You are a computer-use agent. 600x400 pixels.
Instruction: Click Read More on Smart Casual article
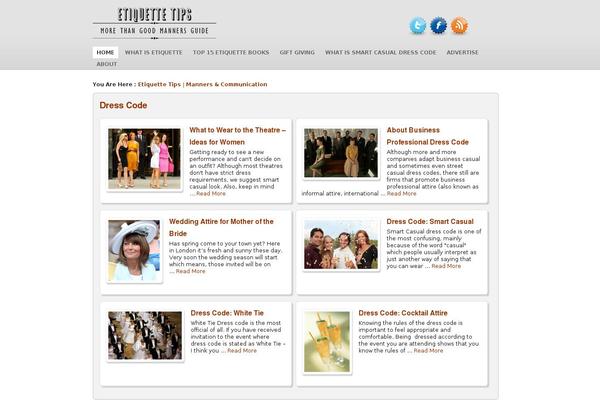click(446, 266)
